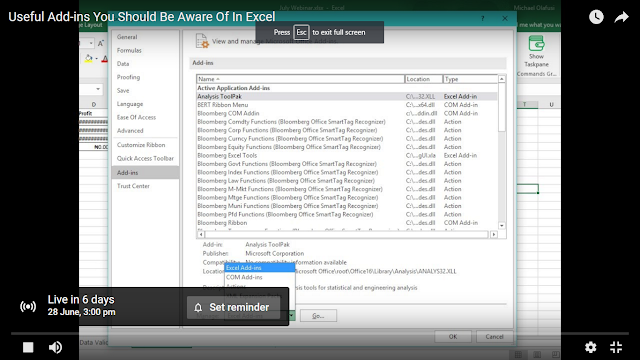Select Excel Add-ins in the Manage dropdown list

(260, 268)
